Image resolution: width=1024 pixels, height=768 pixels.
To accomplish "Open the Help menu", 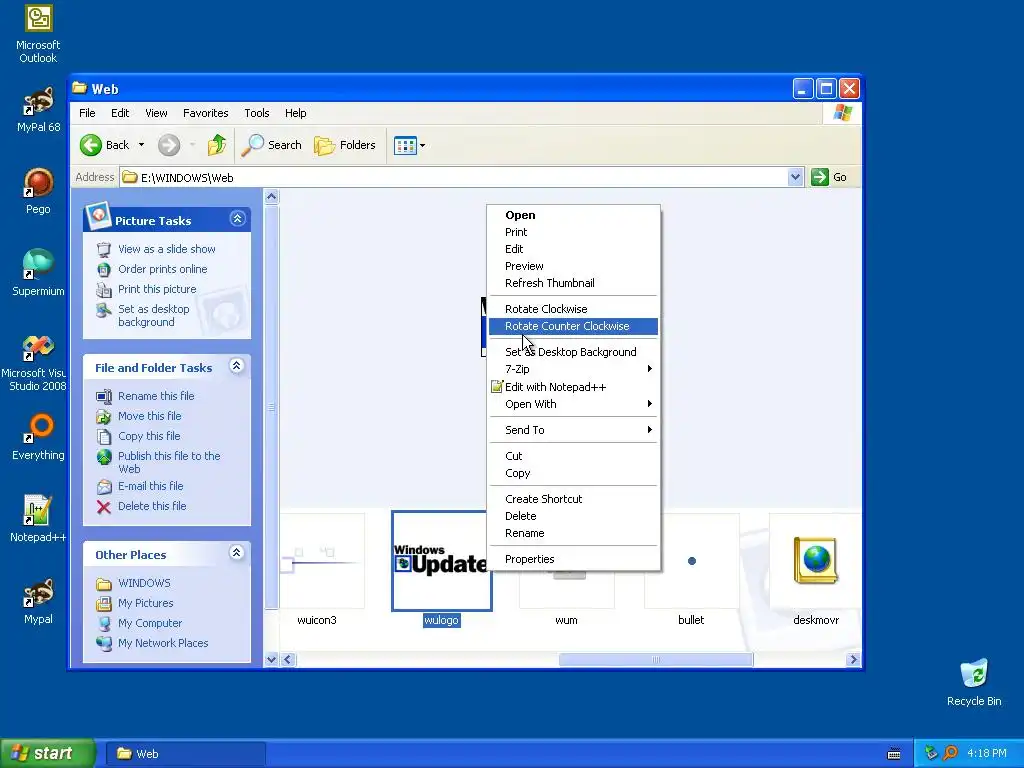I will coord(295,113).
